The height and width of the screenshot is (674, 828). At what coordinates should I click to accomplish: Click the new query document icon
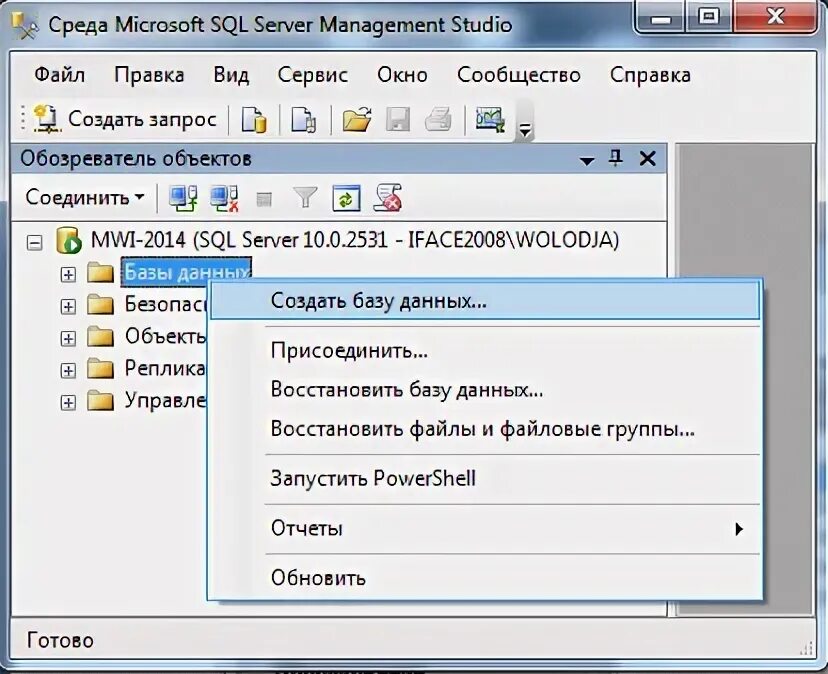pos(304,119)
